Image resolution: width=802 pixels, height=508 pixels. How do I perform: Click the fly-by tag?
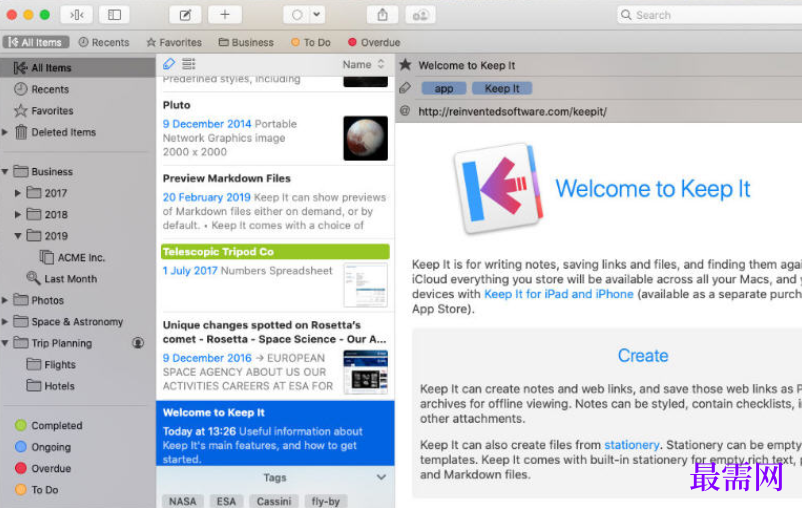point(326,501)
